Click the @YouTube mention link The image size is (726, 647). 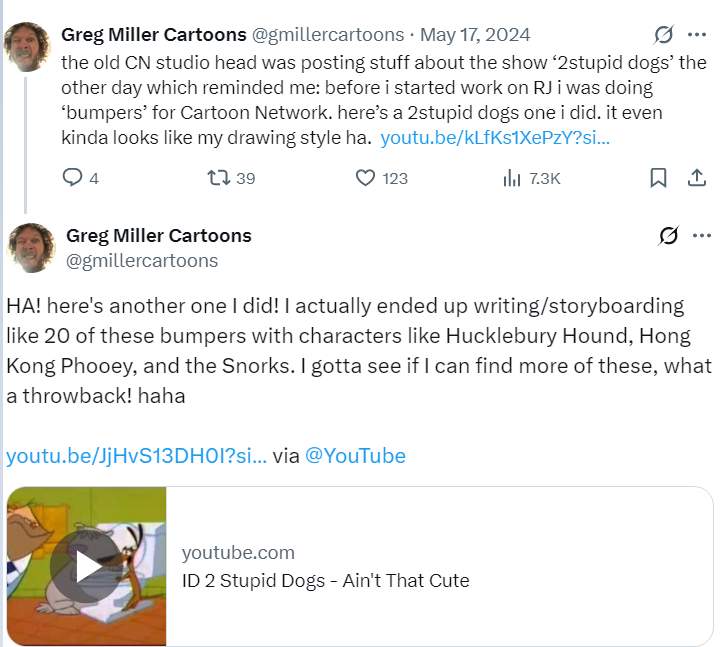[355, 456]
